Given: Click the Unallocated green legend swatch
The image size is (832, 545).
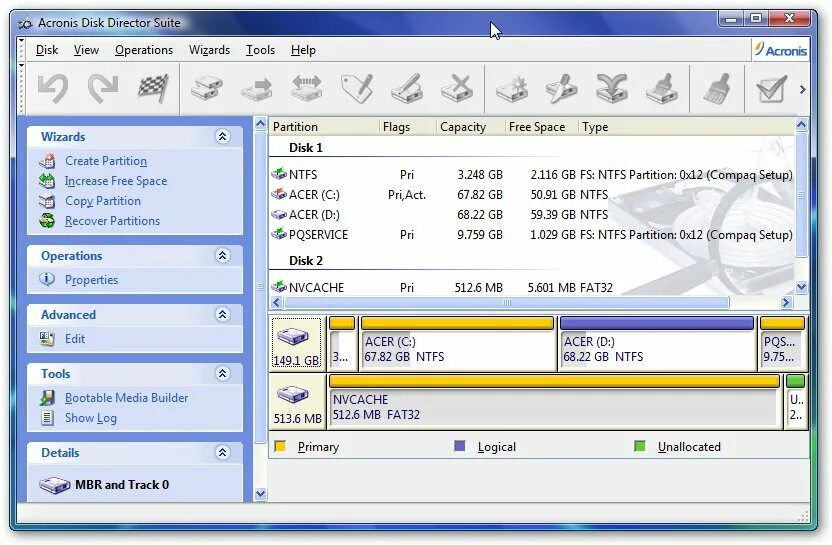Looking at the screenshot, I should click(x=640, y=446).
